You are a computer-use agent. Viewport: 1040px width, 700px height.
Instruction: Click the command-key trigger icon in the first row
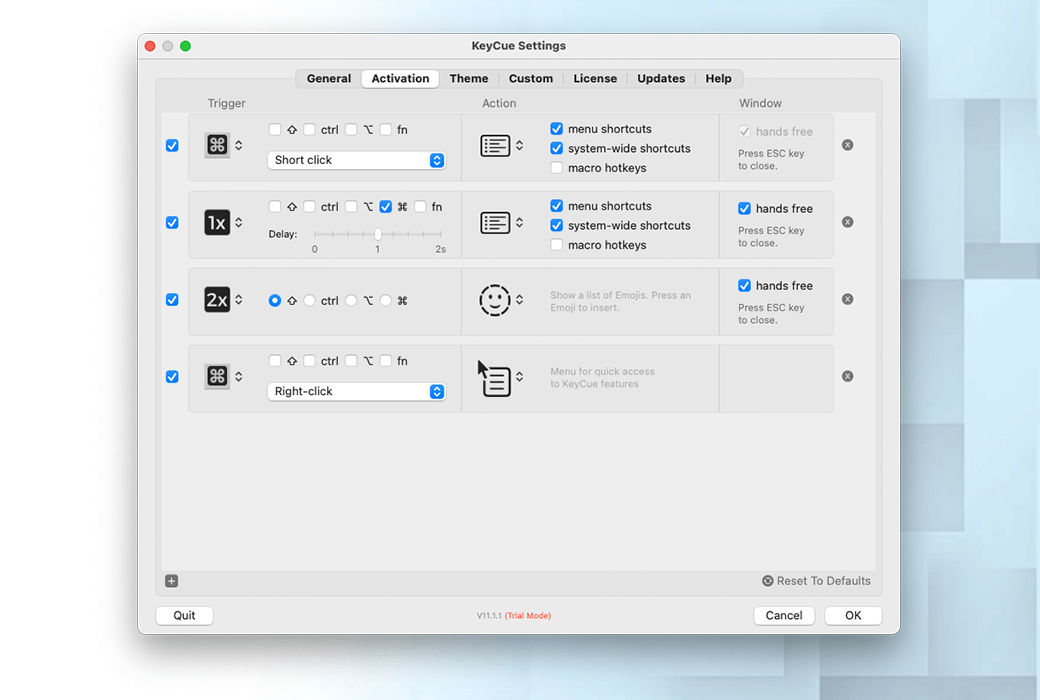pos(216,145)
